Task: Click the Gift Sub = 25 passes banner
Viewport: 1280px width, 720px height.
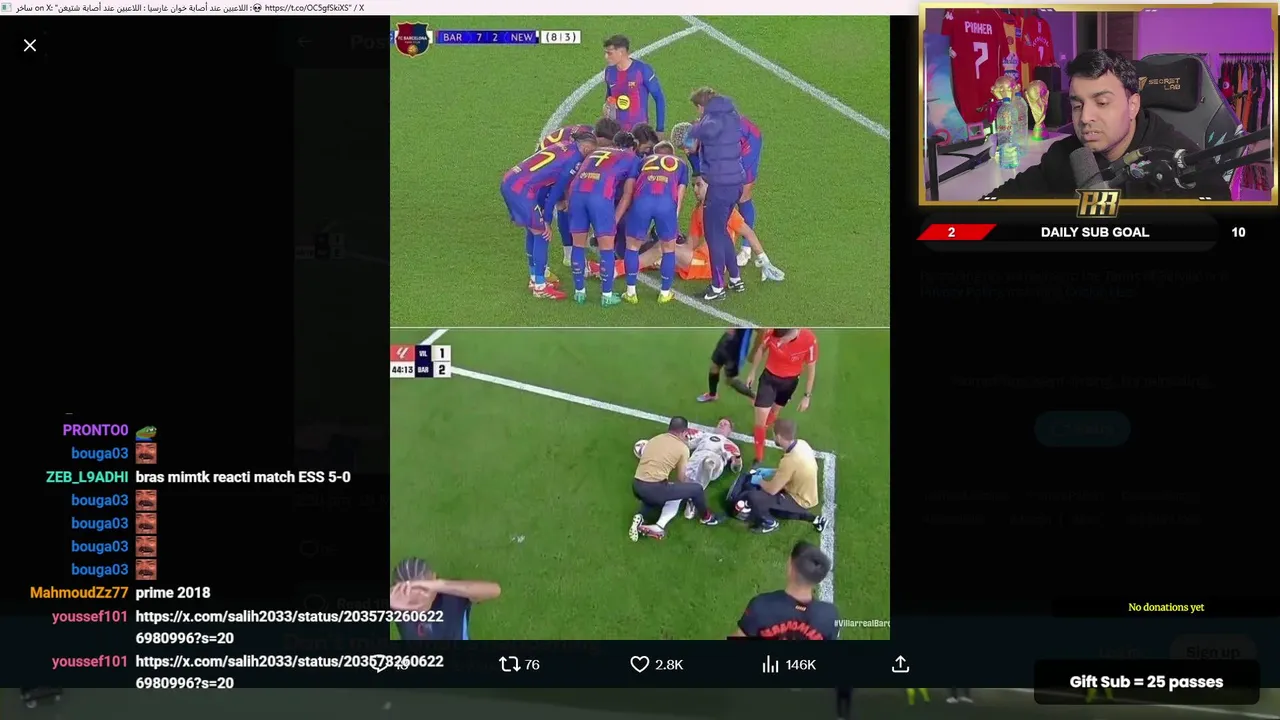Action: [x=1146, y=682]
